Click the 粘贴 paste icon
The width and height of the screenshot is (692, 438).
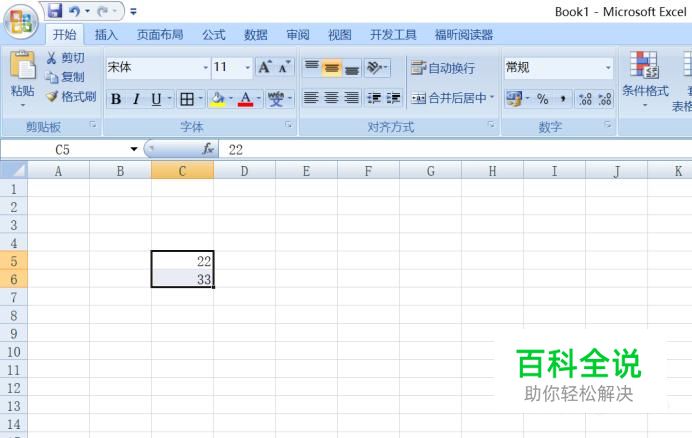(23, 65)
